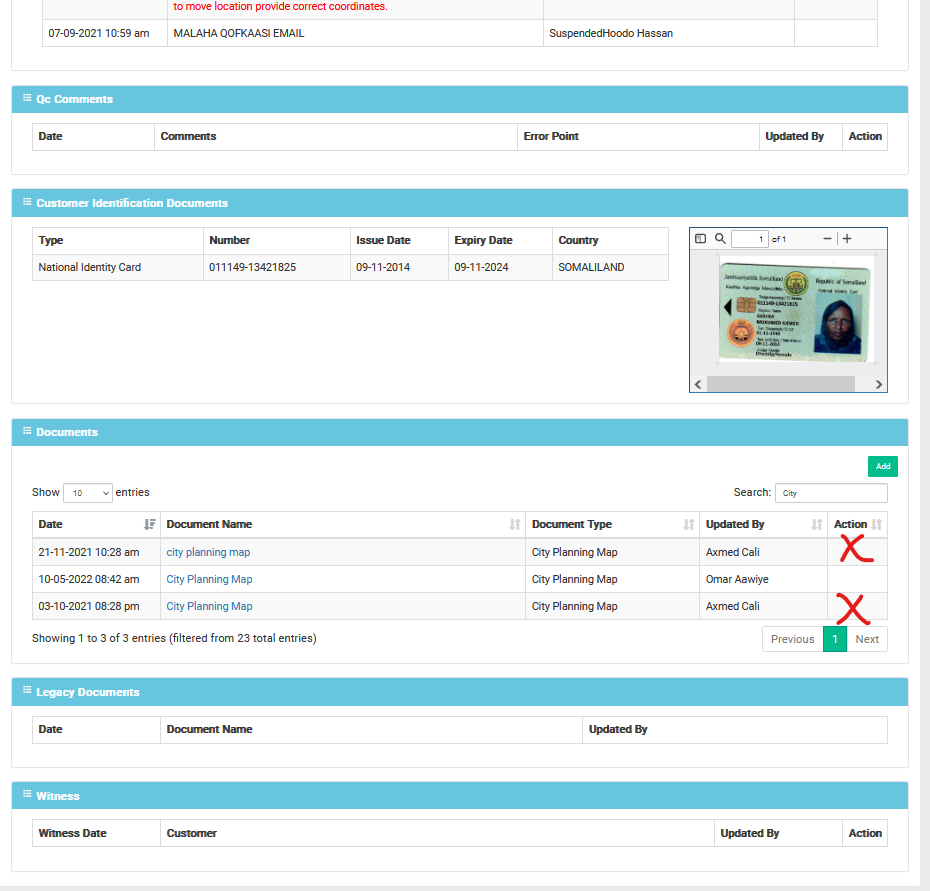Screen dimensions: 930x891
Task: Click Axmed Cali in 21-11-2021 row
Action: point(763,552)
